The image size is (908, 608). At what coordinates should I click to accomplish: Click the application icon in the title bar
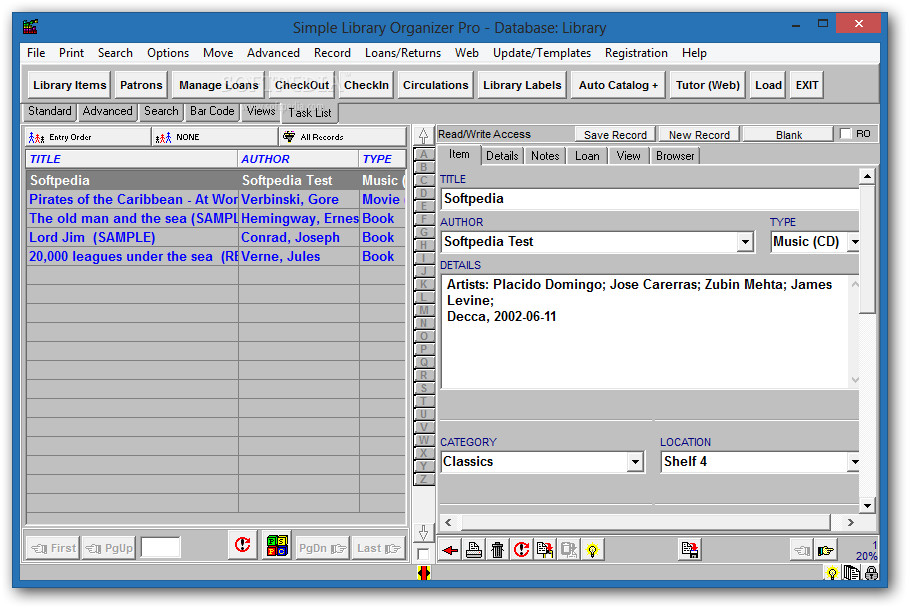coord(30,27)
